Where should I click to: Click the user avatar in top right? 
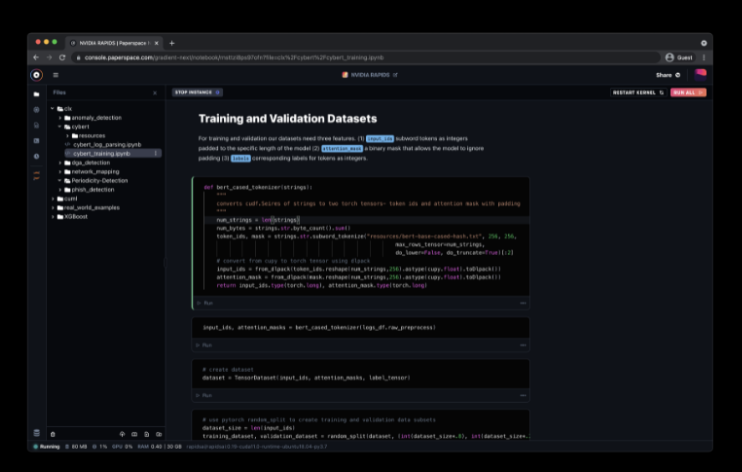tap(700, 74)
